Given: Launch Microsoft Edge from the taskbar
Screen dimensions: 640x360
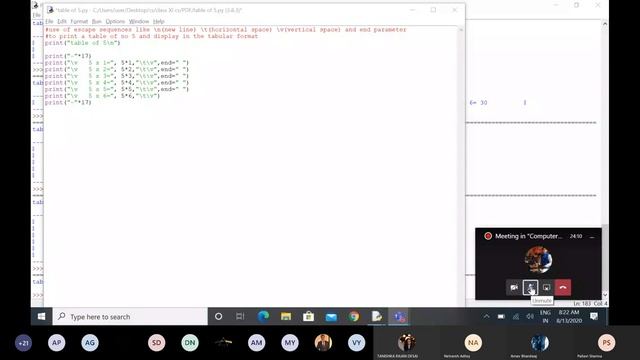Looking at the screenshot, I should coord(263,316).
